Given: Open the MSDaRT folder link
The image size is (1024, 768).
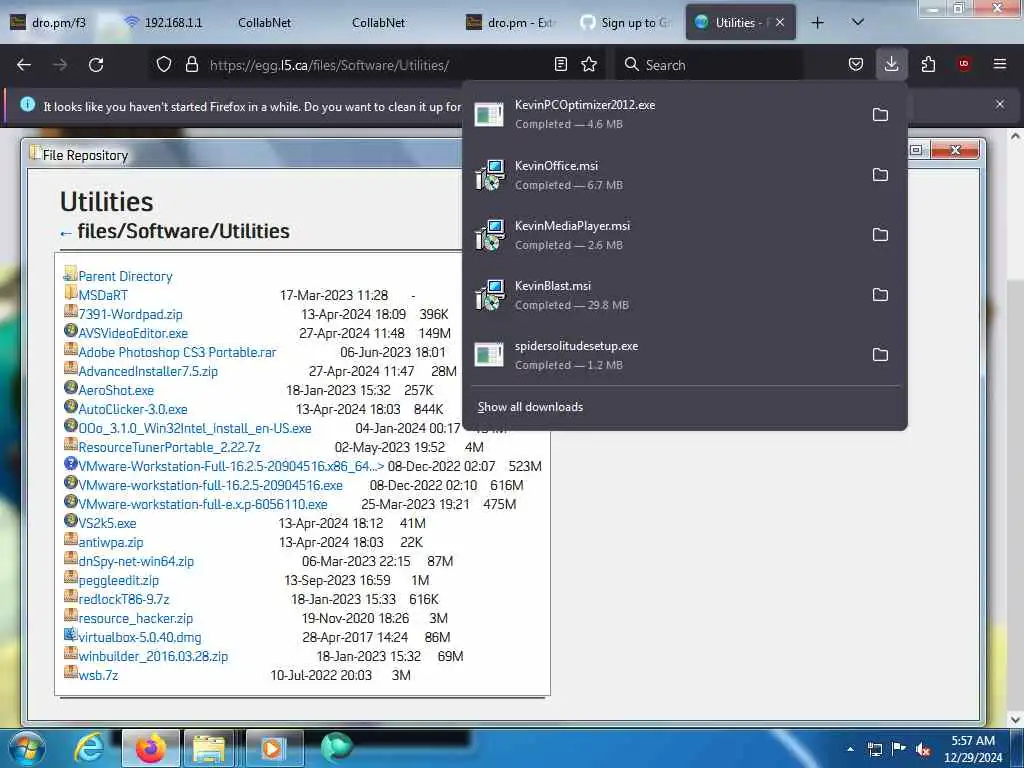Looking at the screenshot, I should (x=103, y=295).
